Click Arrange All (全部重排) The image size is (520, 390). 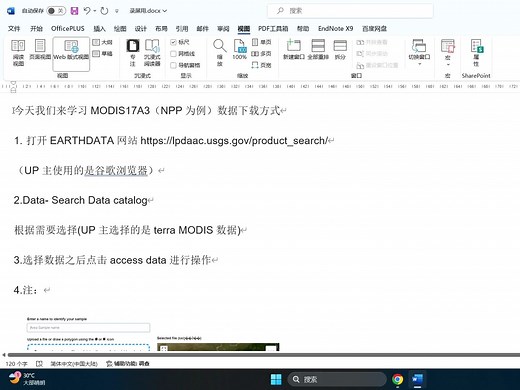(x=318, y=49)
